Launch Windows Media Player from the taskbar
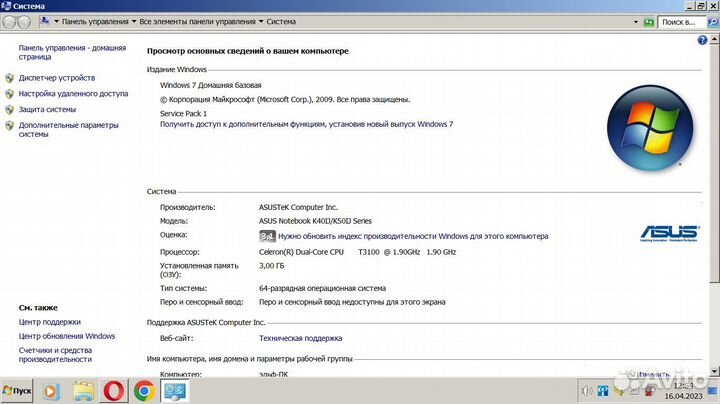720x404 pixels. [x=51, y=392]
